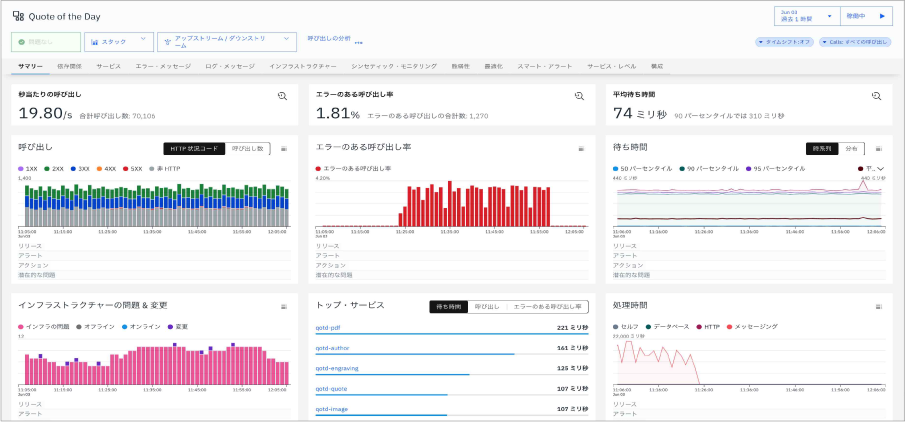Open the 呼び出し chart menu icon
905x422 pixels.
tap(283, 149)
